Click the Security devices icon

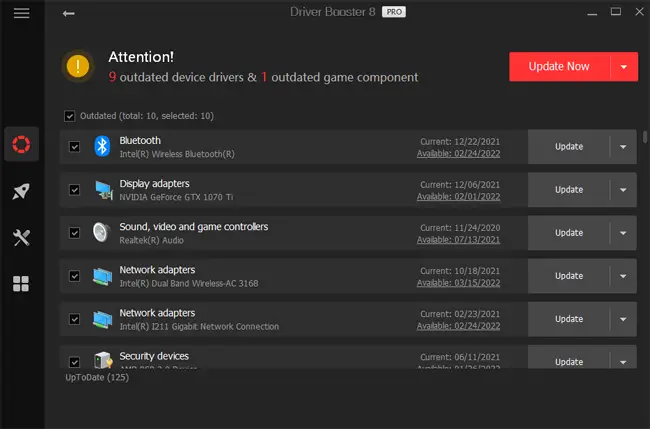(103, 360)
